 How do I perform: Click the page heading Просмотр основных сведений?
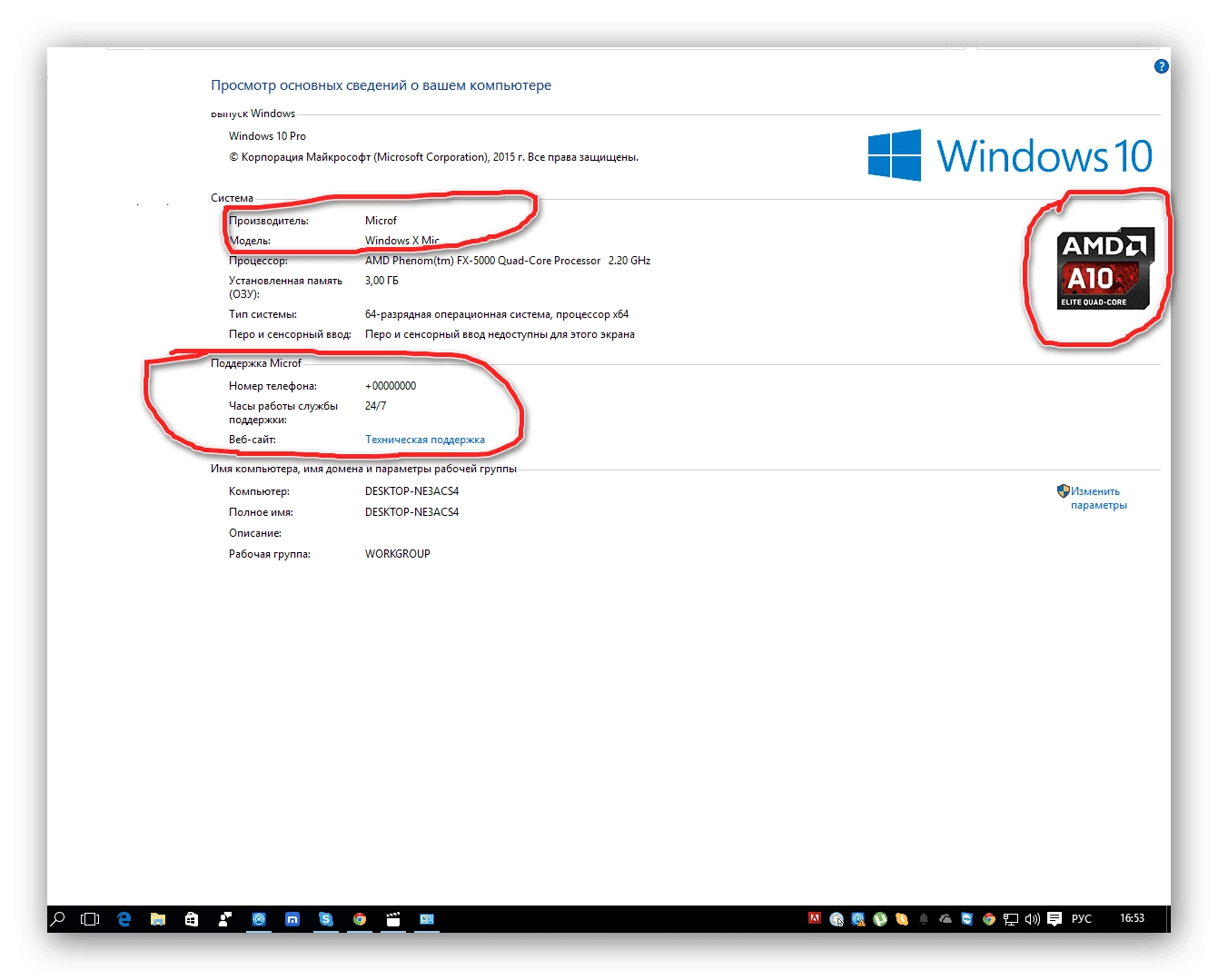click(x=381, y=85)
